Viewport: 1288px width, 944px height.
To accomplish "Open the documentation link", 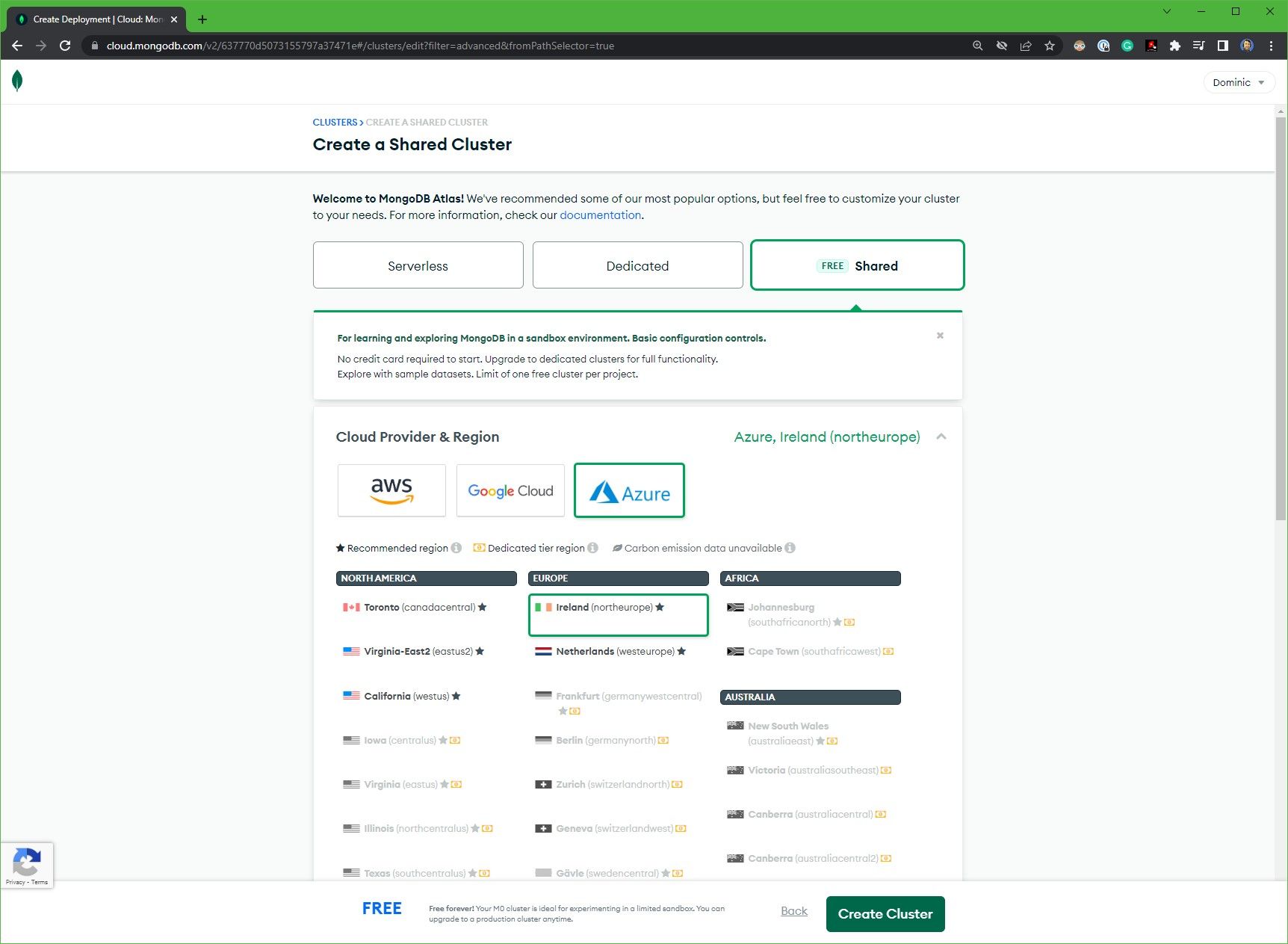I will (601, 215).
